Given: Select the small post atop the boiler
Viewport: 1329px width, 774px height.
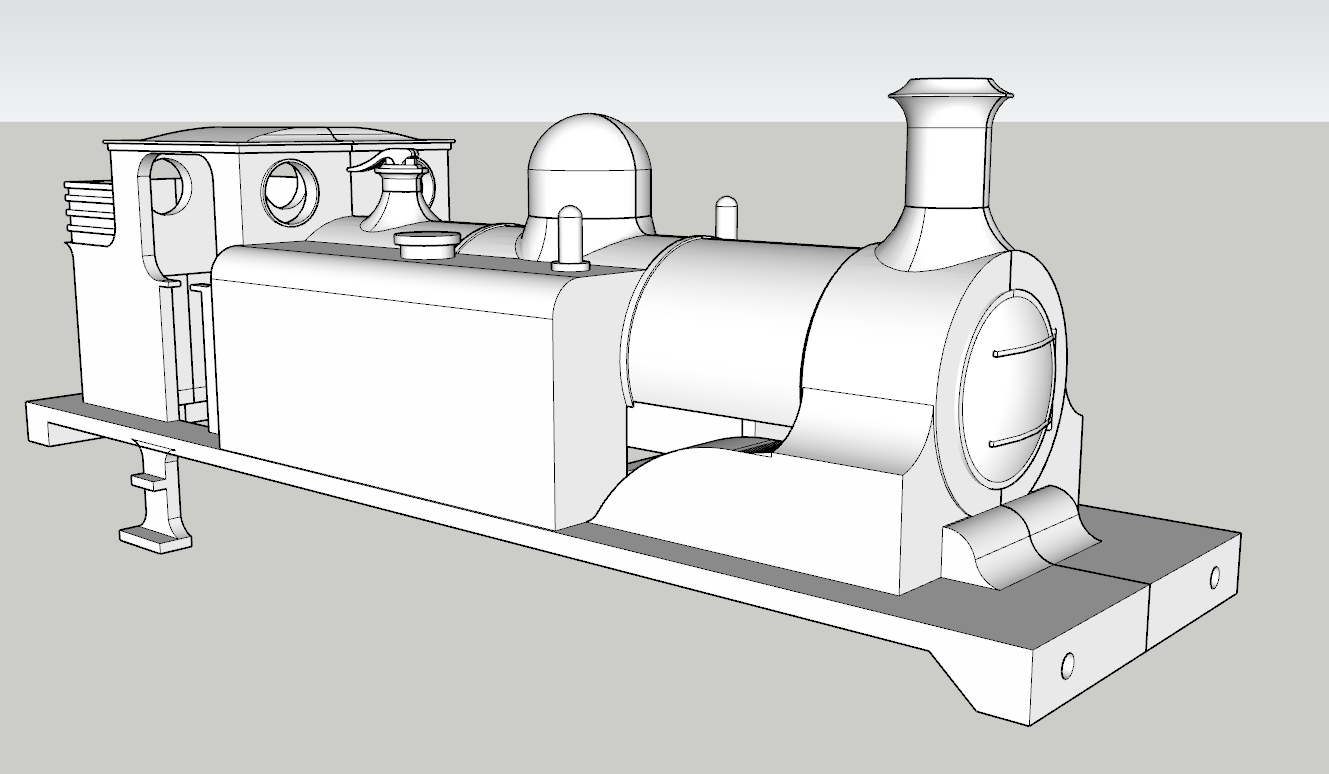Looking at the screenshot, I should (727, 216).
